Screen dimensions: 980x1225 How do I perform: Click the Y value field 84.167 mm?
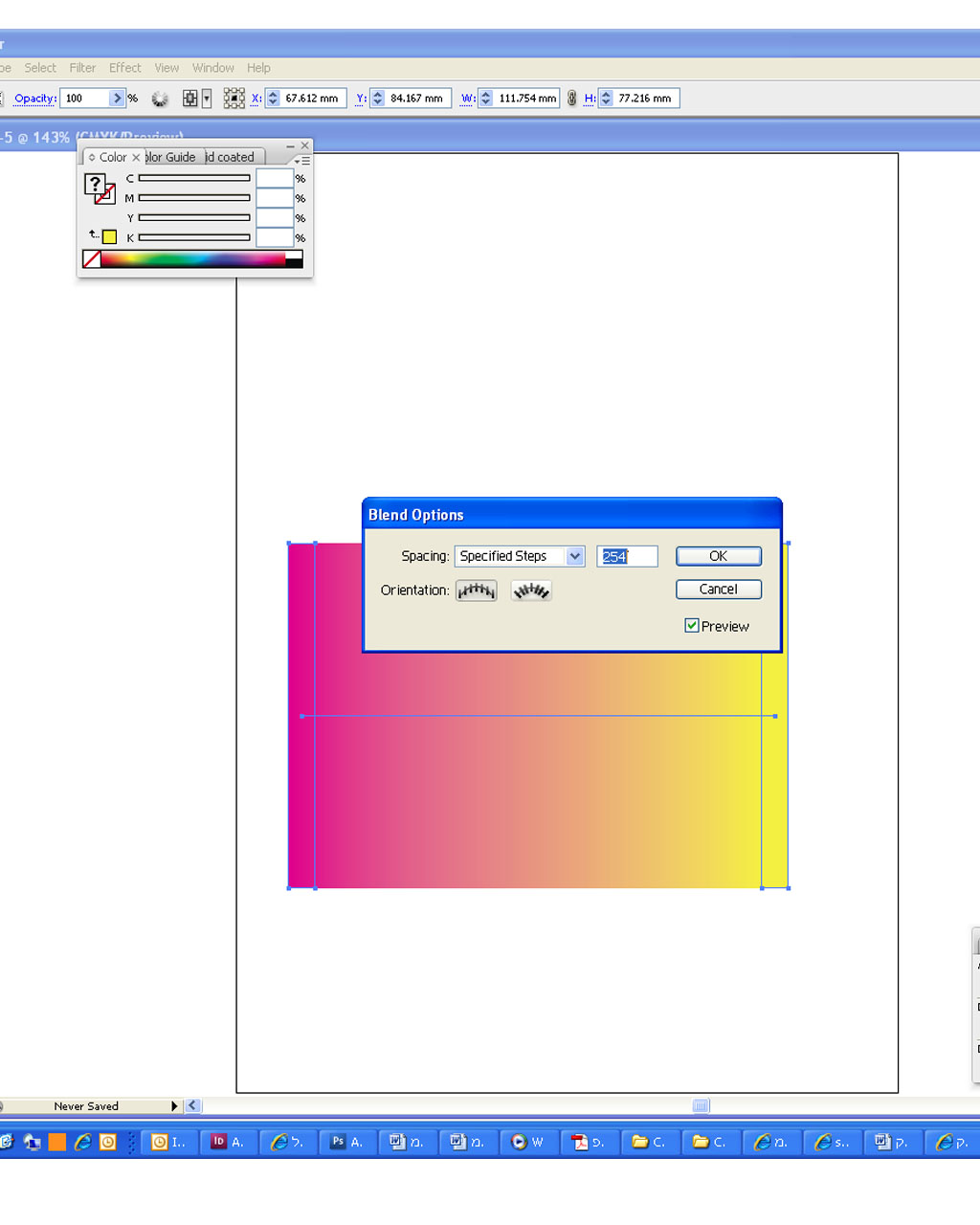[x=418, y=99]
